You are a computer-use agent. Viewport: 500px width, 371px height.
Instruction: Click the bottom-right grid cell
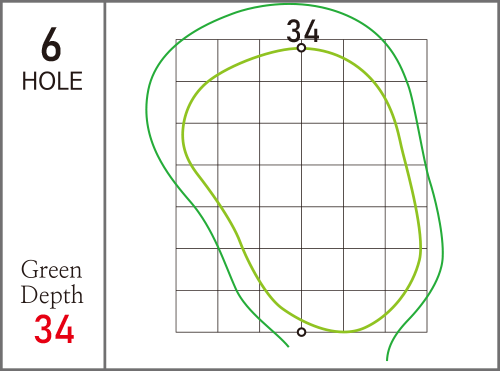point(406,311)
